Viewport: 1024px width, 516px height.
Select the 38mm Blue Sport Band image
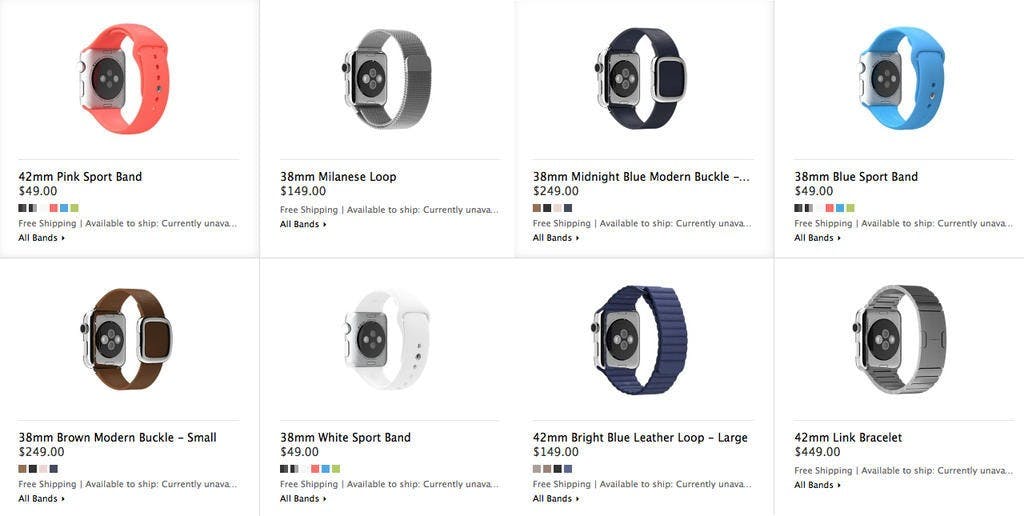coord(902,78)
